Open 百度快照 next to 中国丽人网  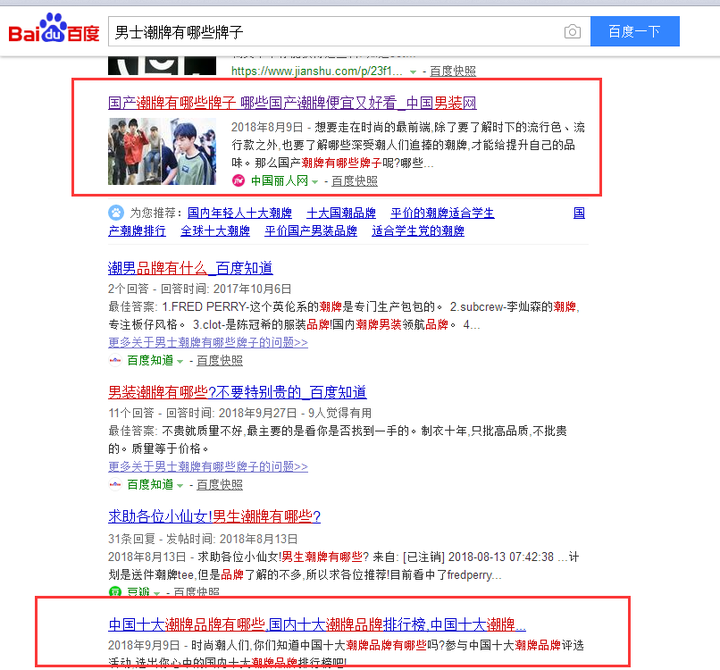[x=354, y=181]
